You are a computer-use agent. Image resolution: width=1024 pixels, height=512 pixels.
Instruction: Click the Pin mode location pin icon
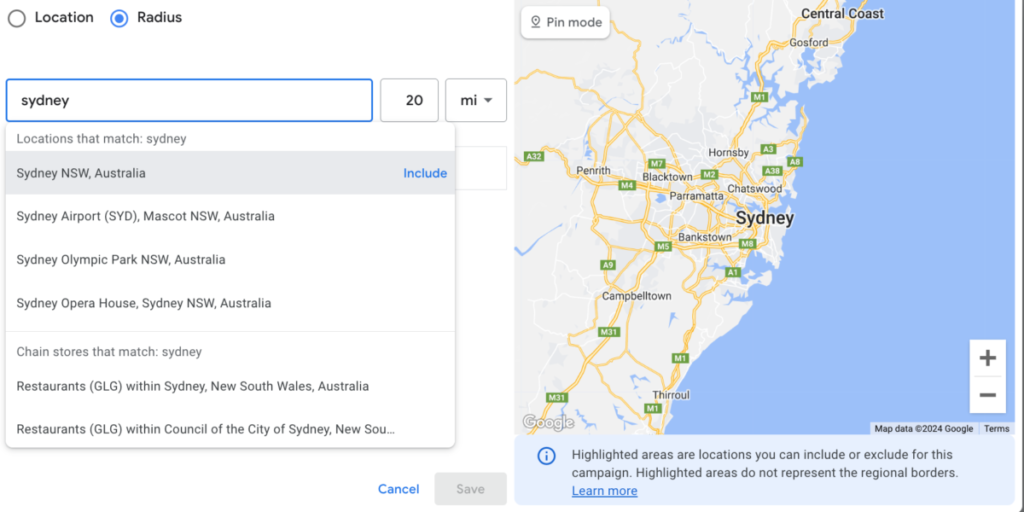(536, 22)
